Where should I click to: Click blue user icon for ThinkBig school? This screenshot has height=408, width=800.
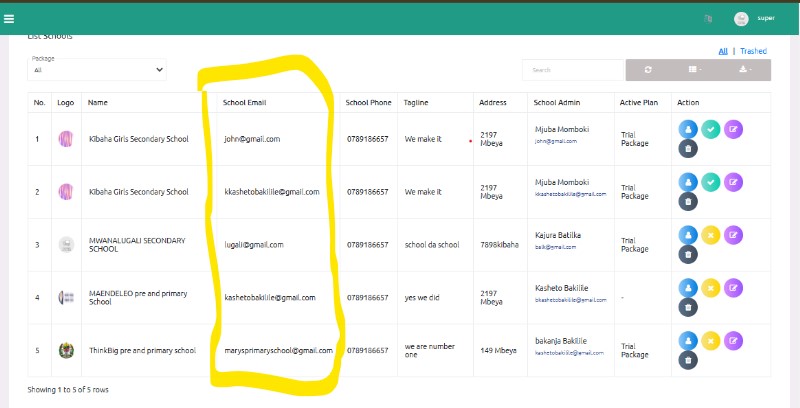[x=688, y=340]
